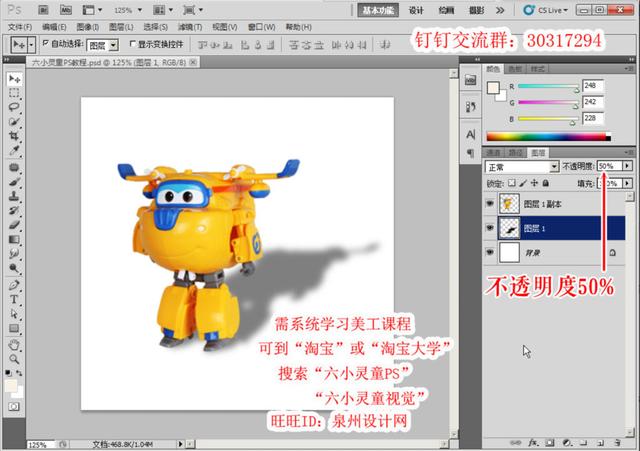Select the Eraser tool
The width and height of the screenshot is (640, 451).
14,225
